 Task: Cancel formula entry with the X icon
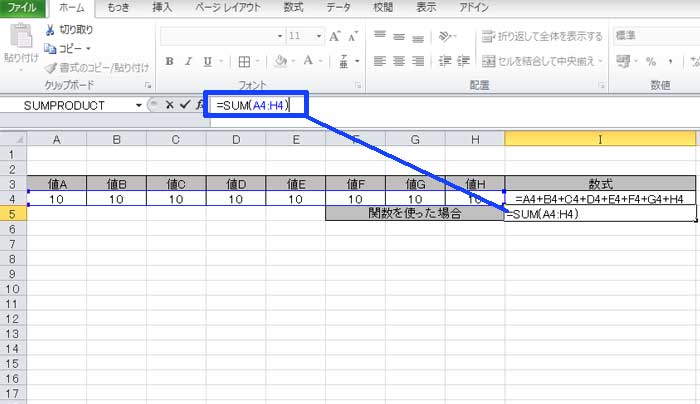coord(169,105)
